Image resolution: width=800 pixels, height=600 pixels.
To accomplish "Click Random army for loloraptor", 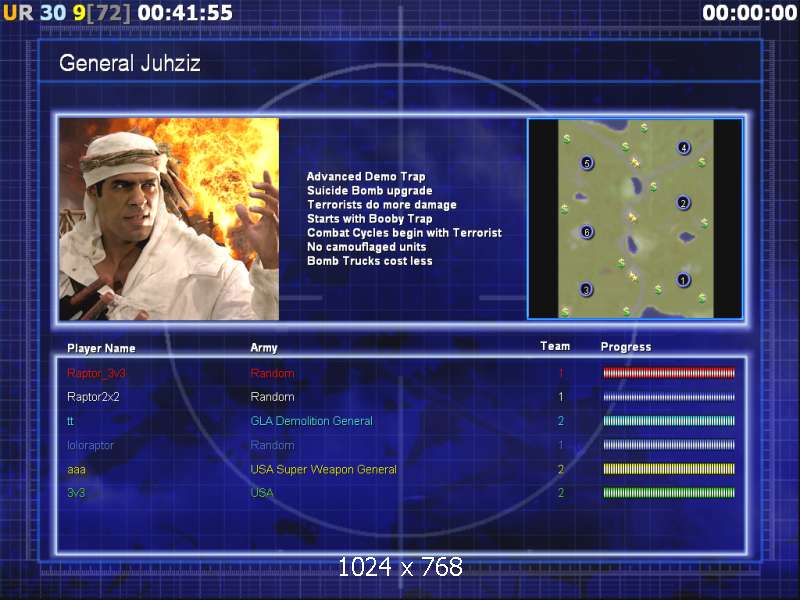I will (272, 445).
